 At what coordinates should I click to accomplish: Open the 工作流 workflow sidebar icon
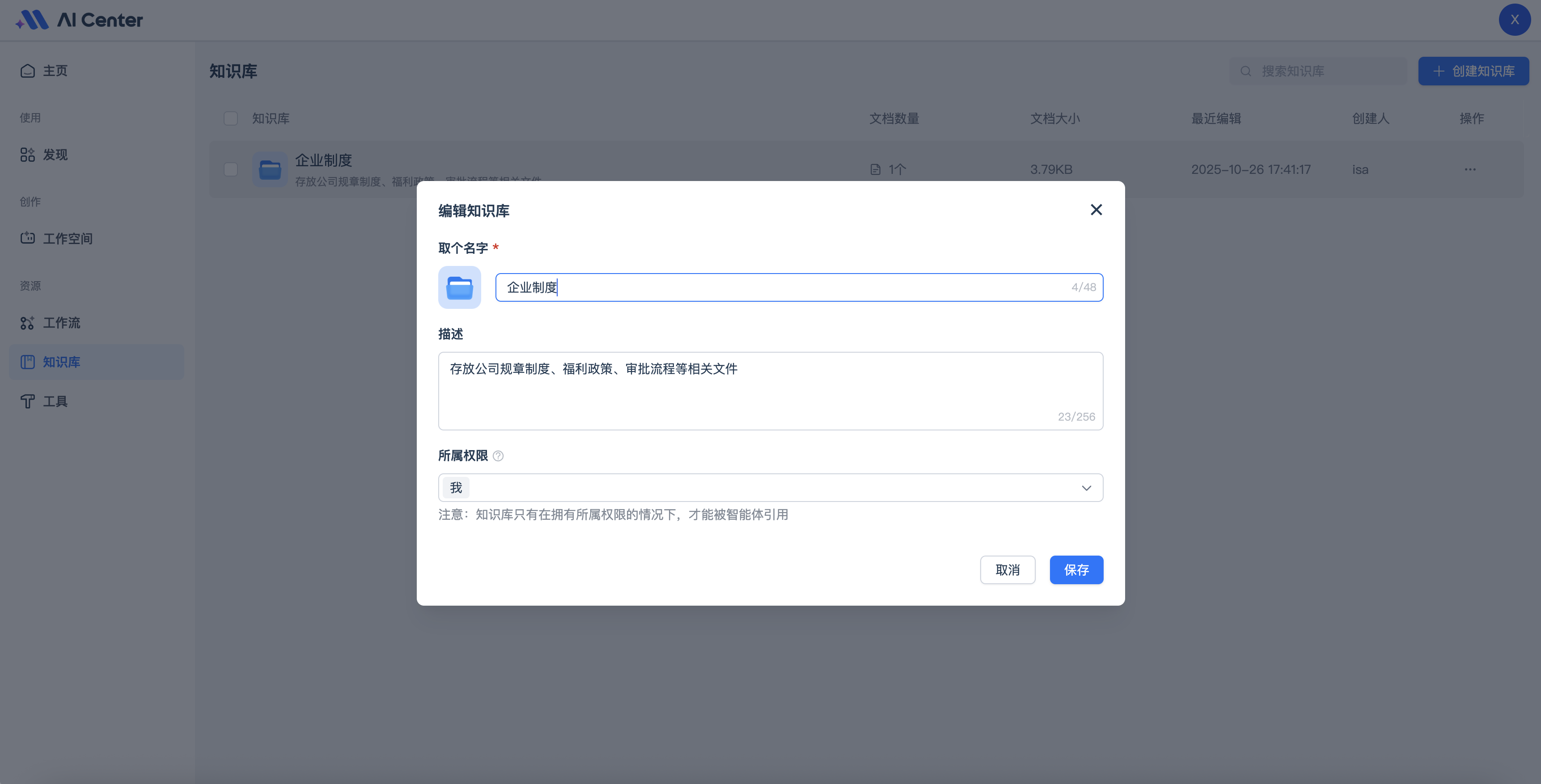[28, 323]
